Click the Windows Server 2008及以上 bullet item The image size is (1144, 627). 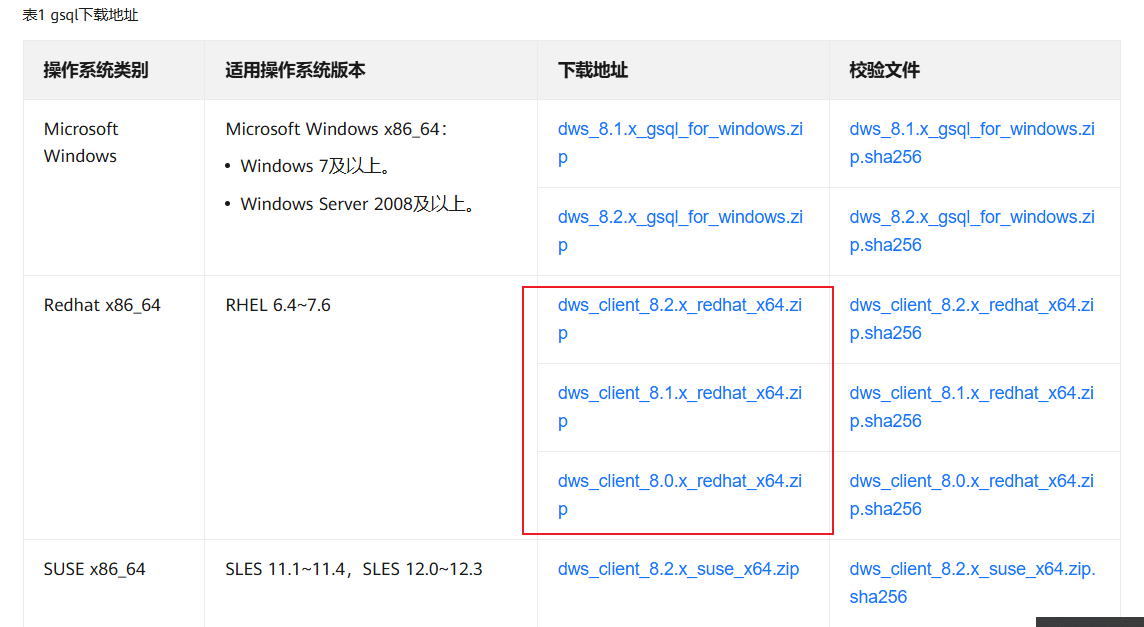click(x=357, y=204)
